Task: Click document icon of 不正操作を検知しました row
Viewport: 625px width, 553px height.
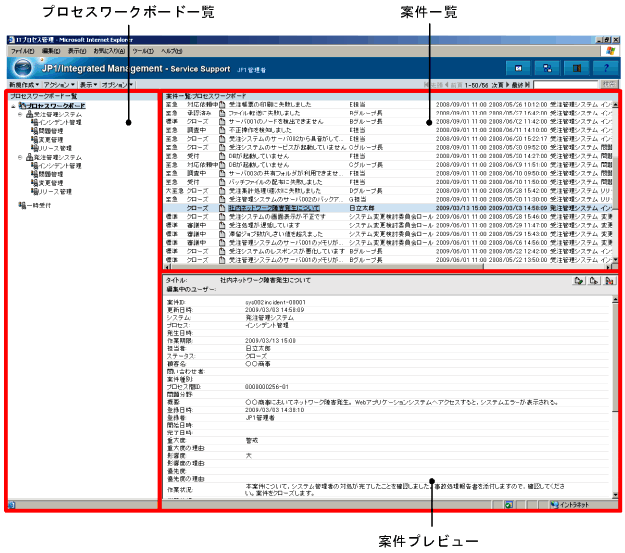Action: click(x=222, y=130)
